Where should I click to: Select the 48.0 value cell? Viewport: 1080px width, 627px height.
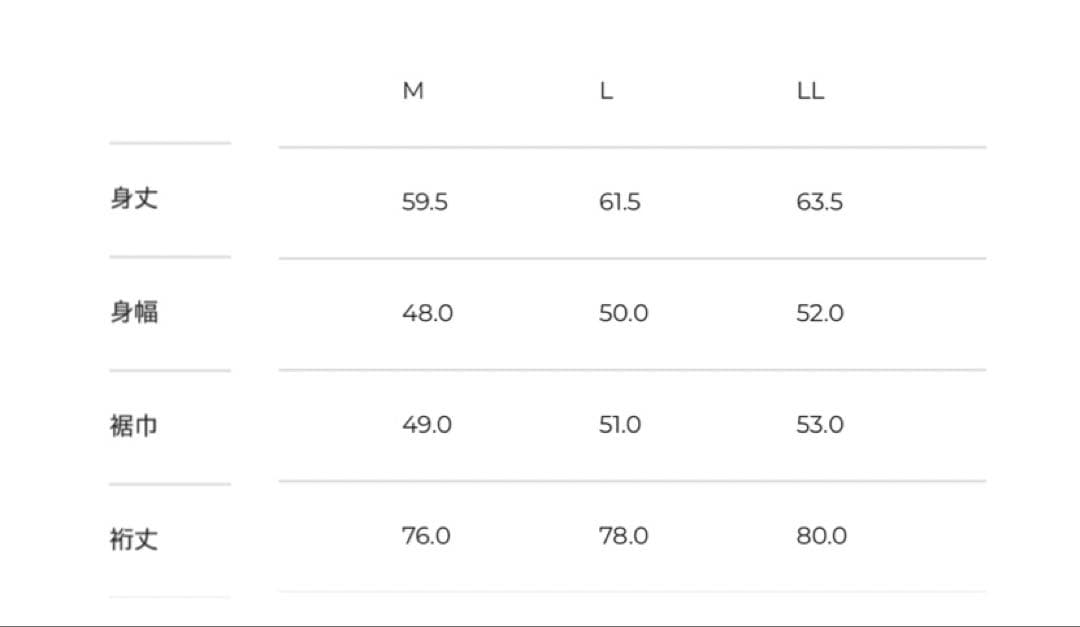[427, 314]
